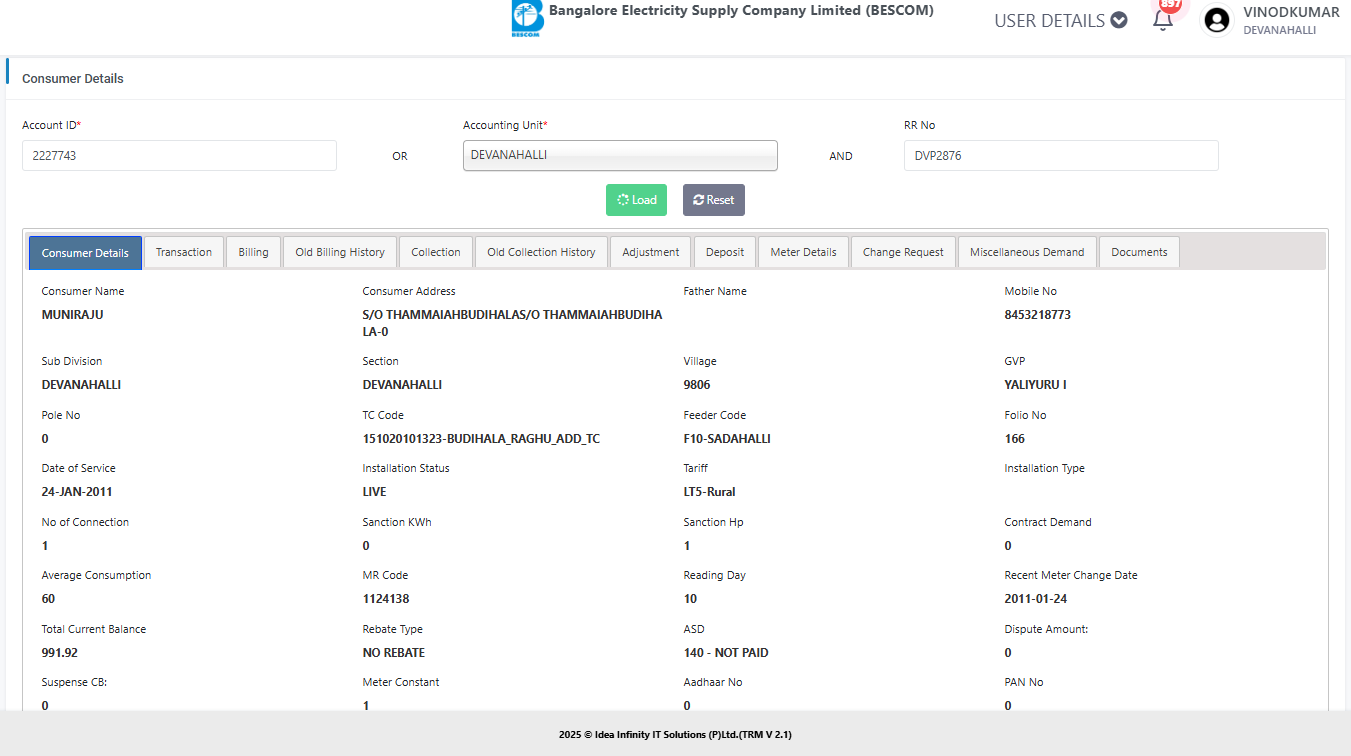Viewport: 1351px width, 756px height.
Task: Click into the RR No field
Action: tap(1060, 156)
